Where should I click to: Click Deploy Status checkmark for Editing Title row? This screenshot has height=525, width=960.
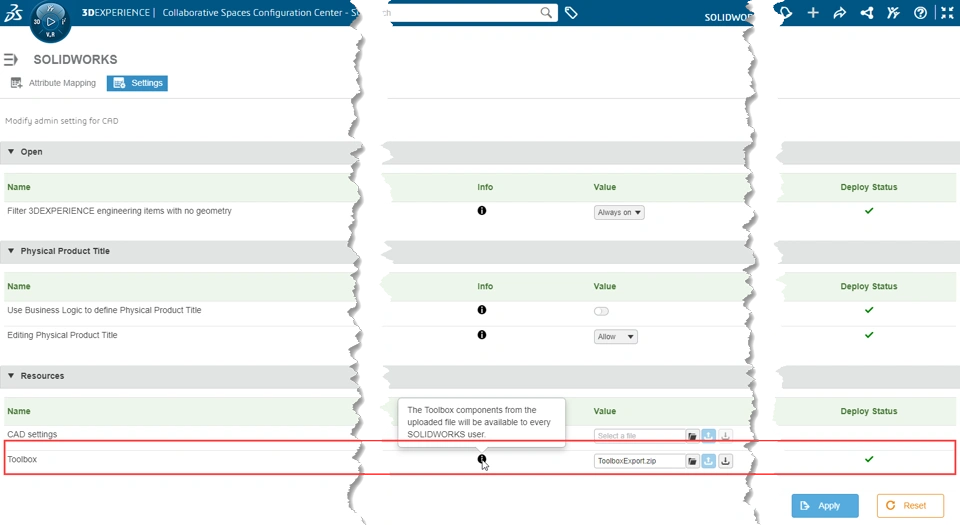(x=869, y=335)
